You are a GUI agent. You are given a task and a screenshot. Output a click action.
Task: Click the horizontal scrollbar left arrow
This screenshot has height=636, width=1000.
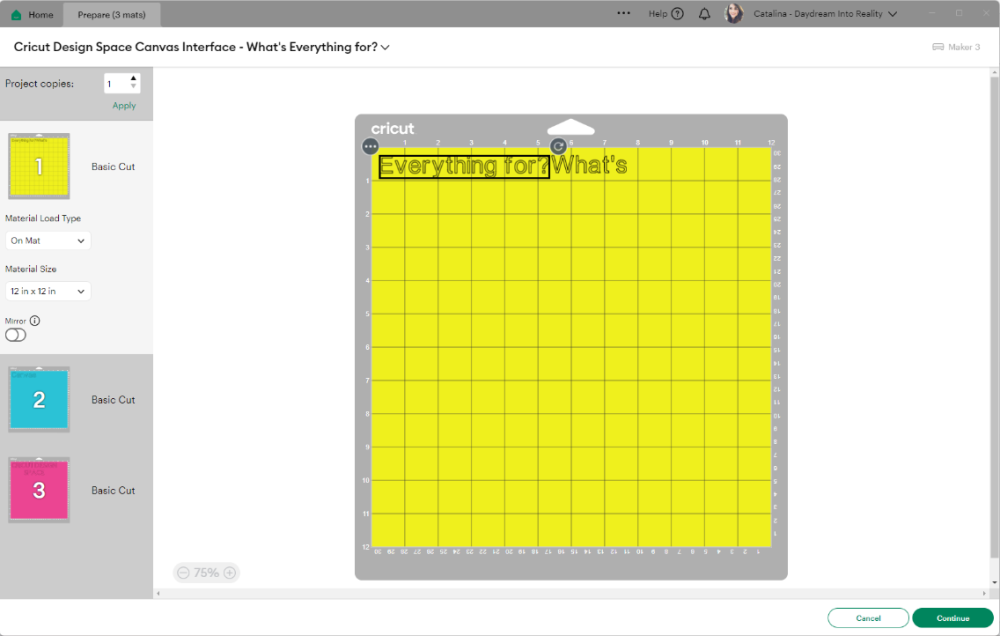coord(158,593)
